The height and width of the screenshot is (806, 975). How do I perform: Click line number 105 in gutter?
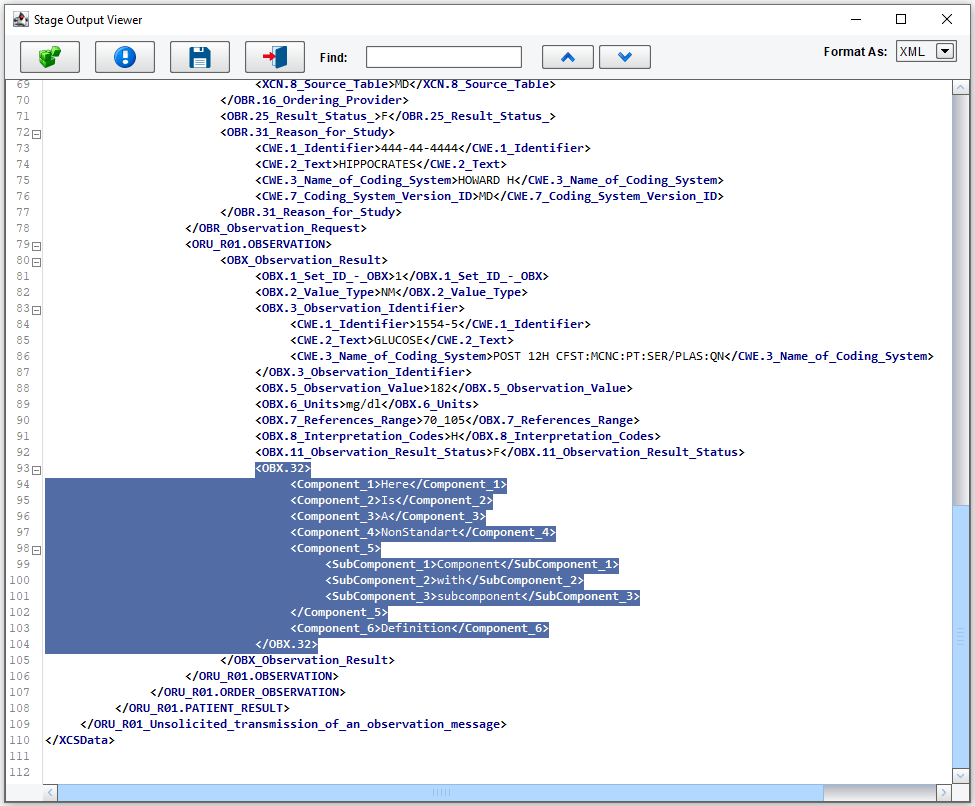point(19,660)
